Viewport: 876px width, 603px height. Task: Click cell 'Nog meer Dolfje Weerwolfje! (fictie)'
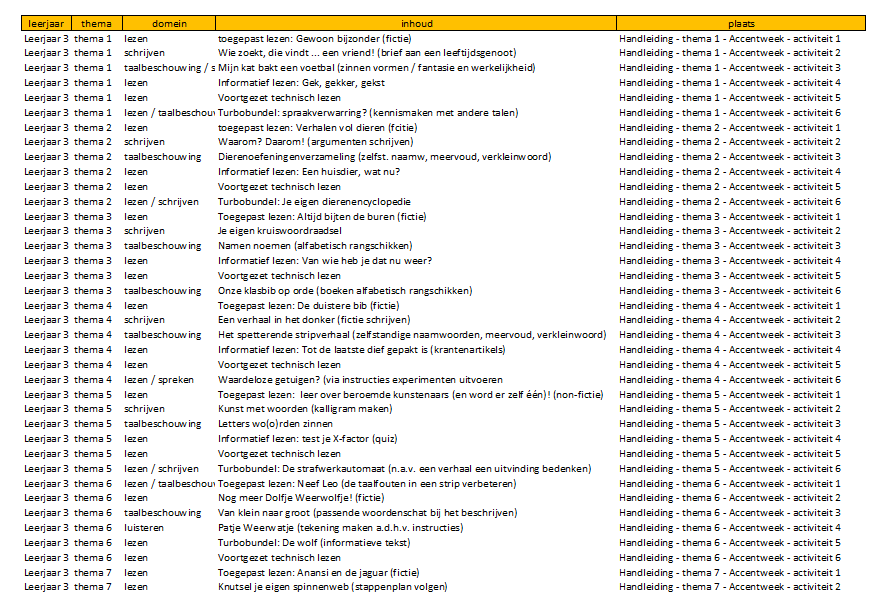[x=301, y=497]
